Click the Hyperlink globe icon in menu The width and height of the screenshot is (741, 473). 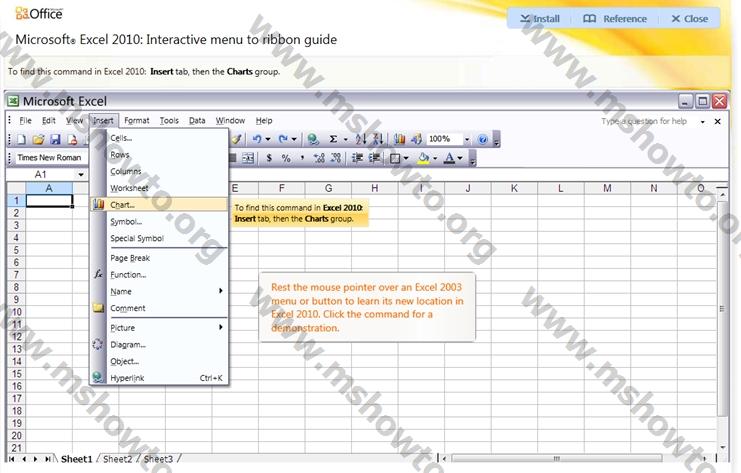[98, 378]
